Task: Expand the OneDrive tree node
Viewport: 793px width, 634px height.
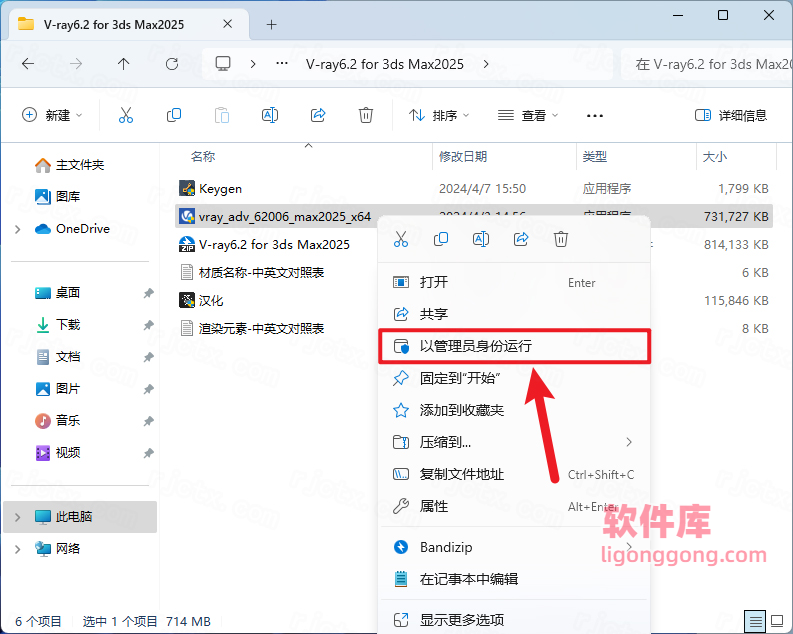Action: [18, 229]
